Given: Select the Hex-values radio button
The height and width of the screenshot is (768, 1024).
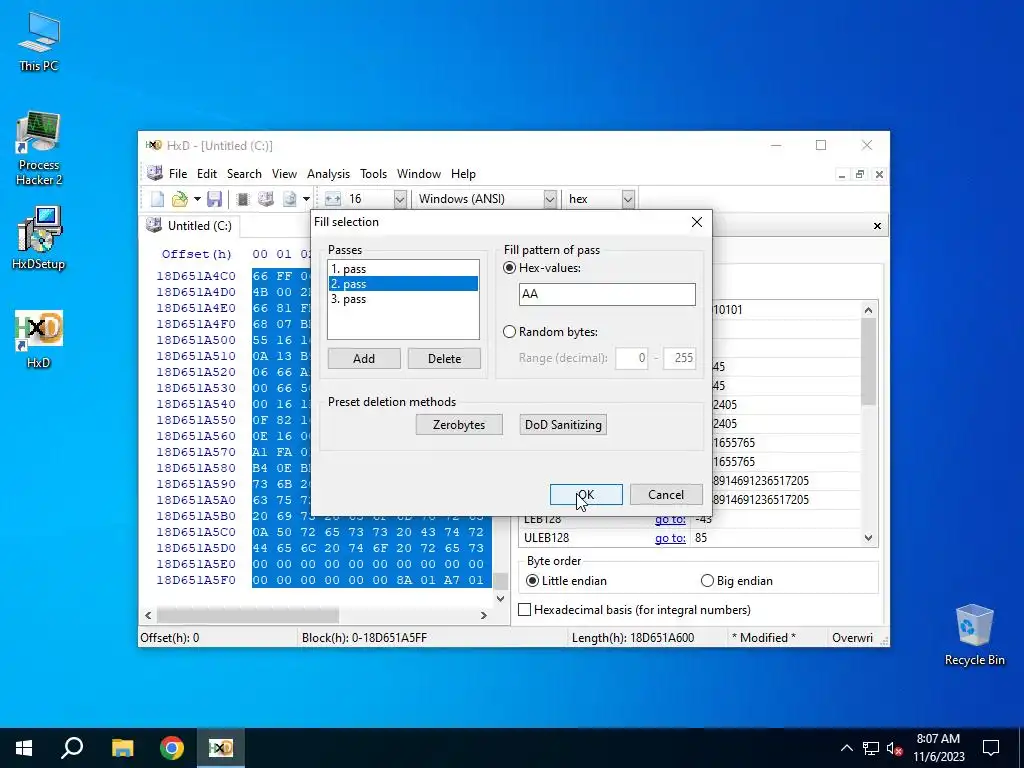Looking at the screenshot, I should click(x=509, y=268).
